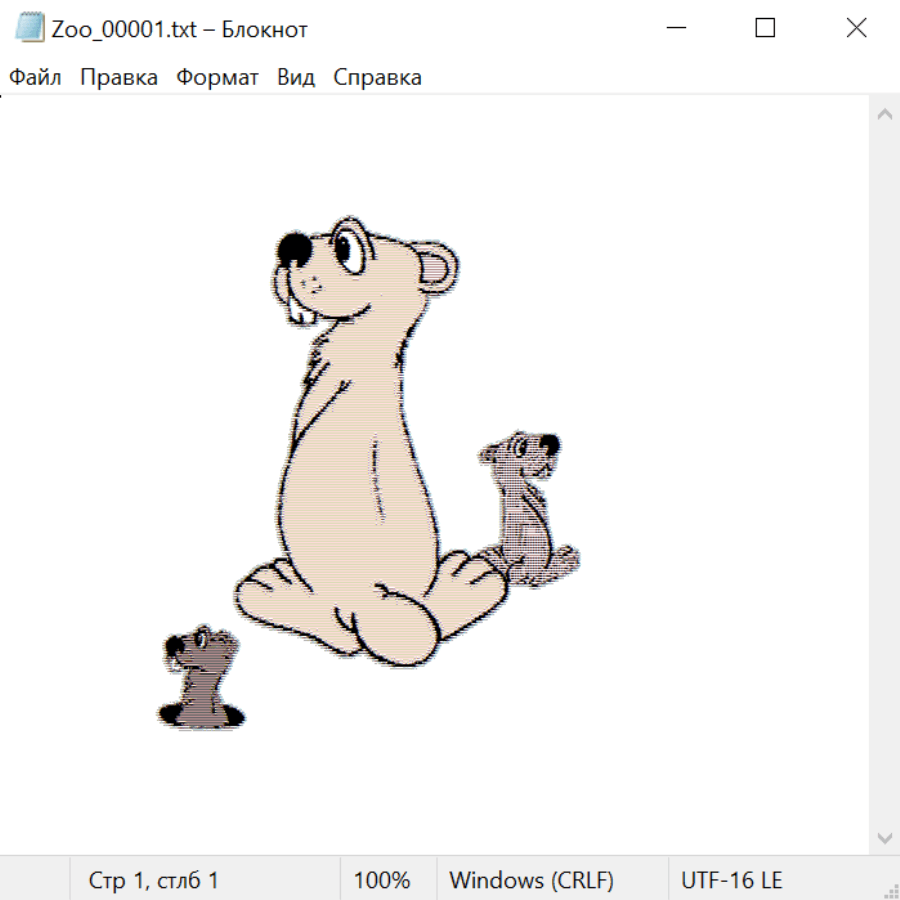Click the scroll up arrow
This screenshot has width=900, height=900.
coord(884,115)
